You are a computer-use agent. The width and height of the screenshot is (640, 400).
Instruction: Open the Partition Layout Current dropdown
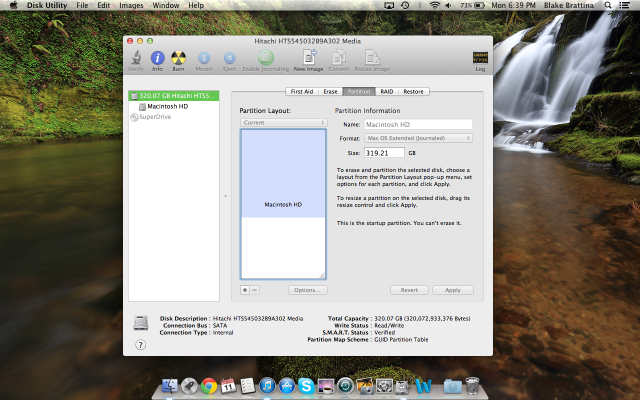(284, 122)
